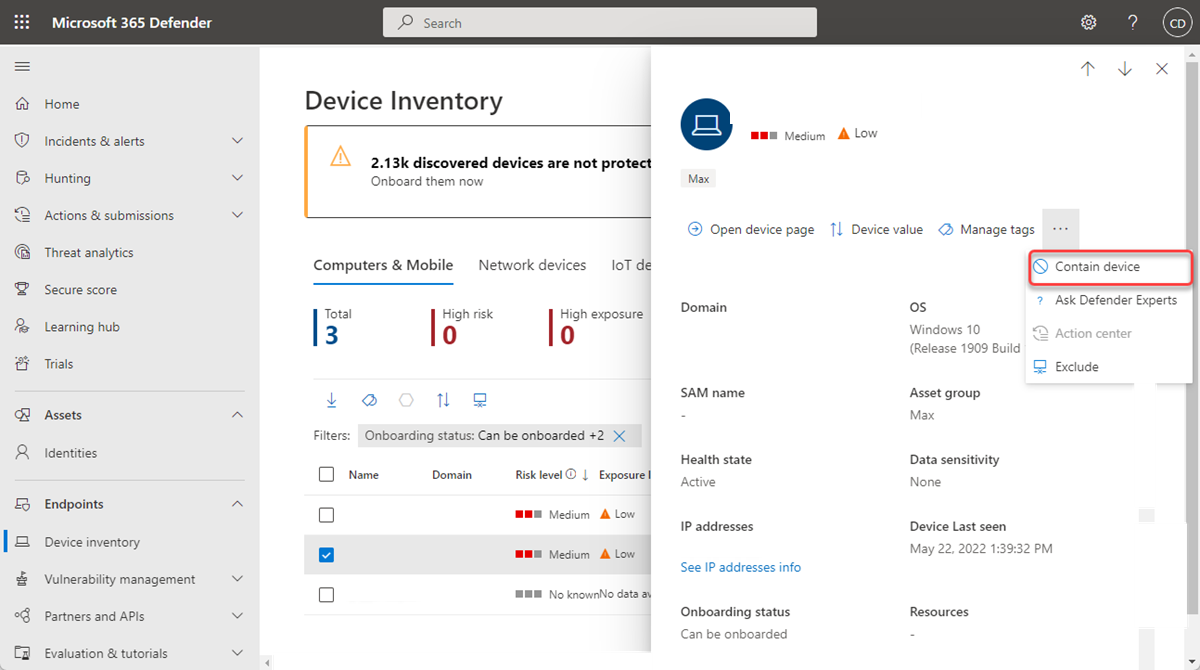Screen dimensions: 1200x670
Task: Sort by Name column header
Action: [364, 475]
